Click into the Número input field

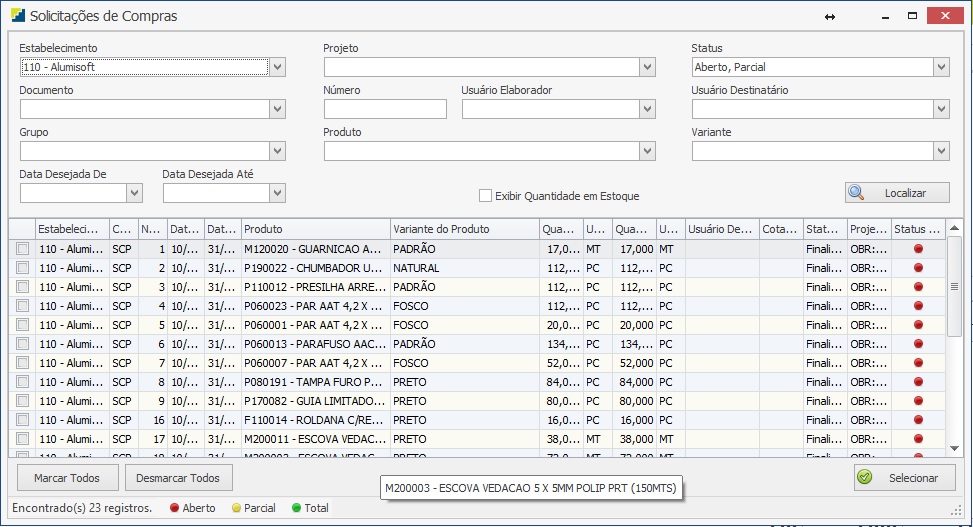click(x=385, y=109)
